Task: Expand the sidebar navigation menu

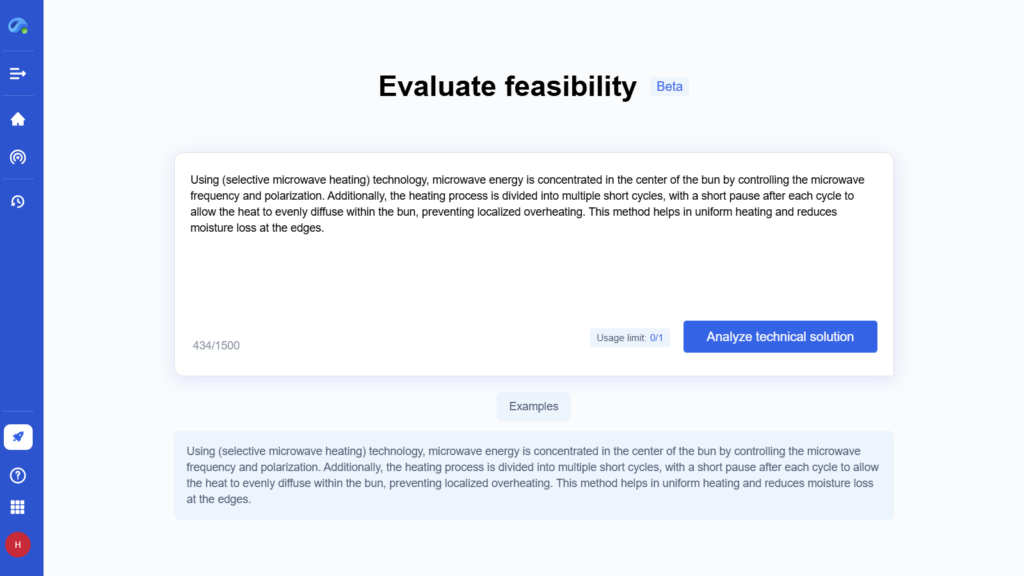Action: click(x=18, y=73)
